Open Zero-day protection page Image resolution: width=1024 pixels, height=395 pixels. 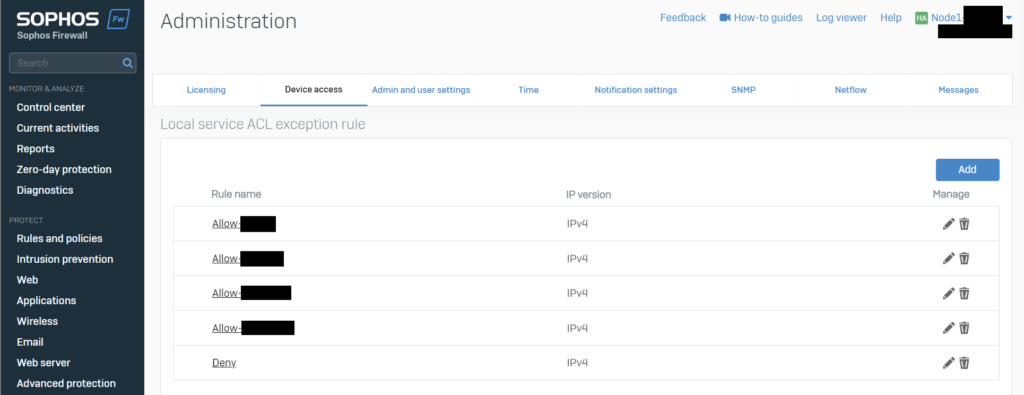point(64,169)
